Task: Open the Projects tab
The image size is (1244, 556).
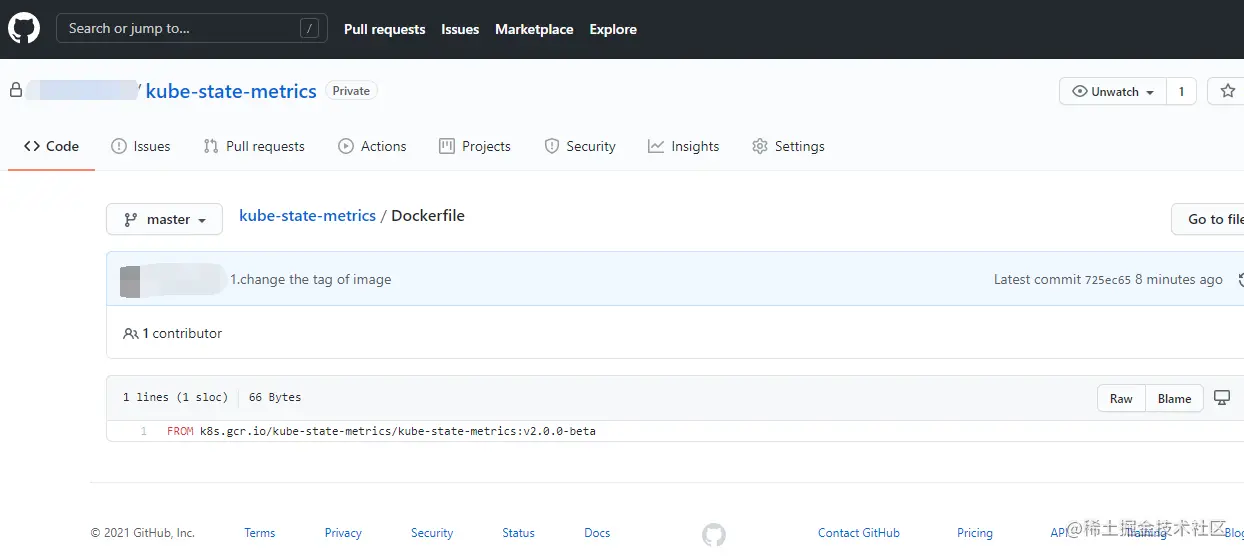Action: click(475, 146)
